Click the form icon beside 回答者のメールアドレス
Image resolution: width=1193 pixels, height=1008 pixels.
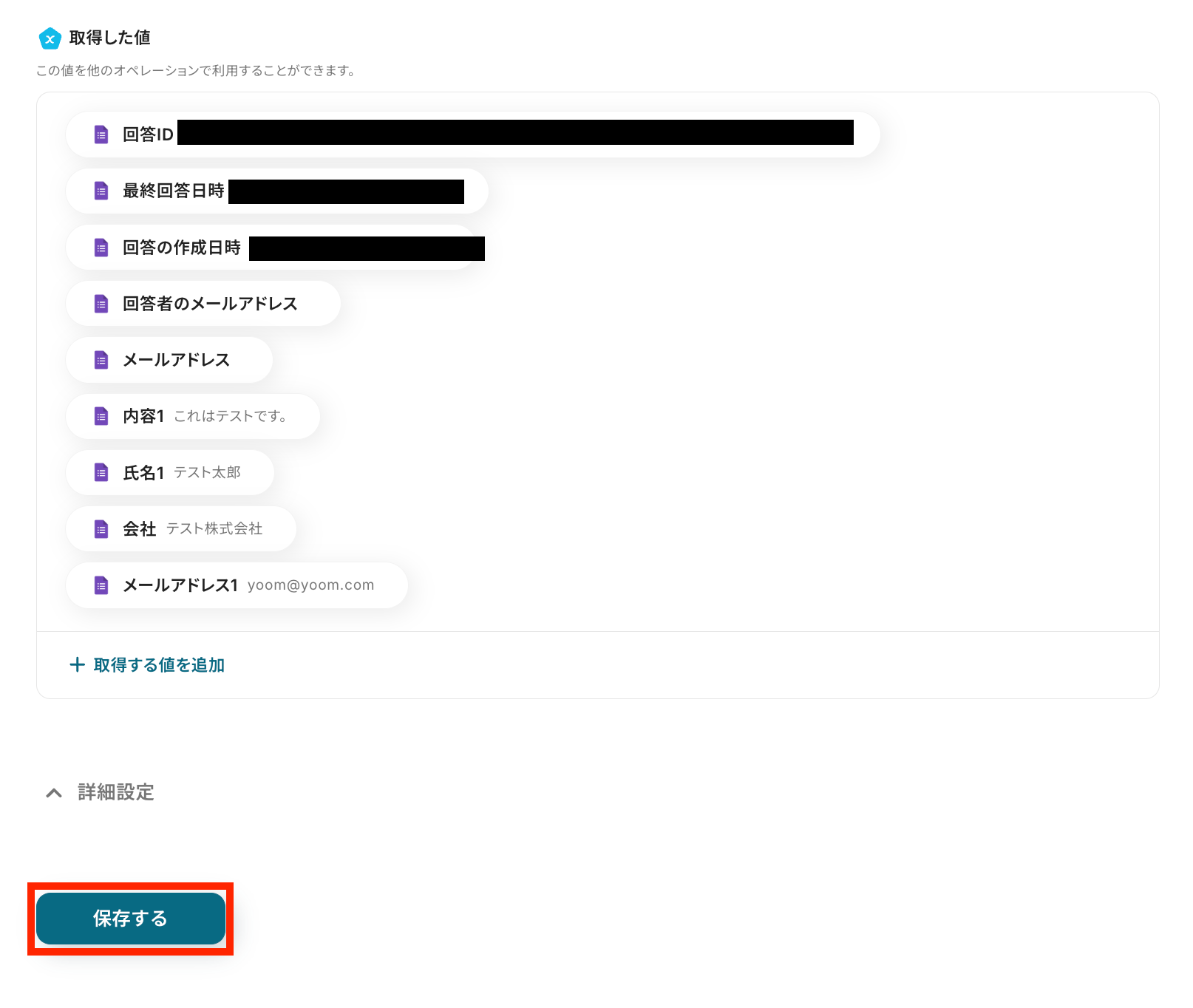pyautogui.click(x=101, y=304)
